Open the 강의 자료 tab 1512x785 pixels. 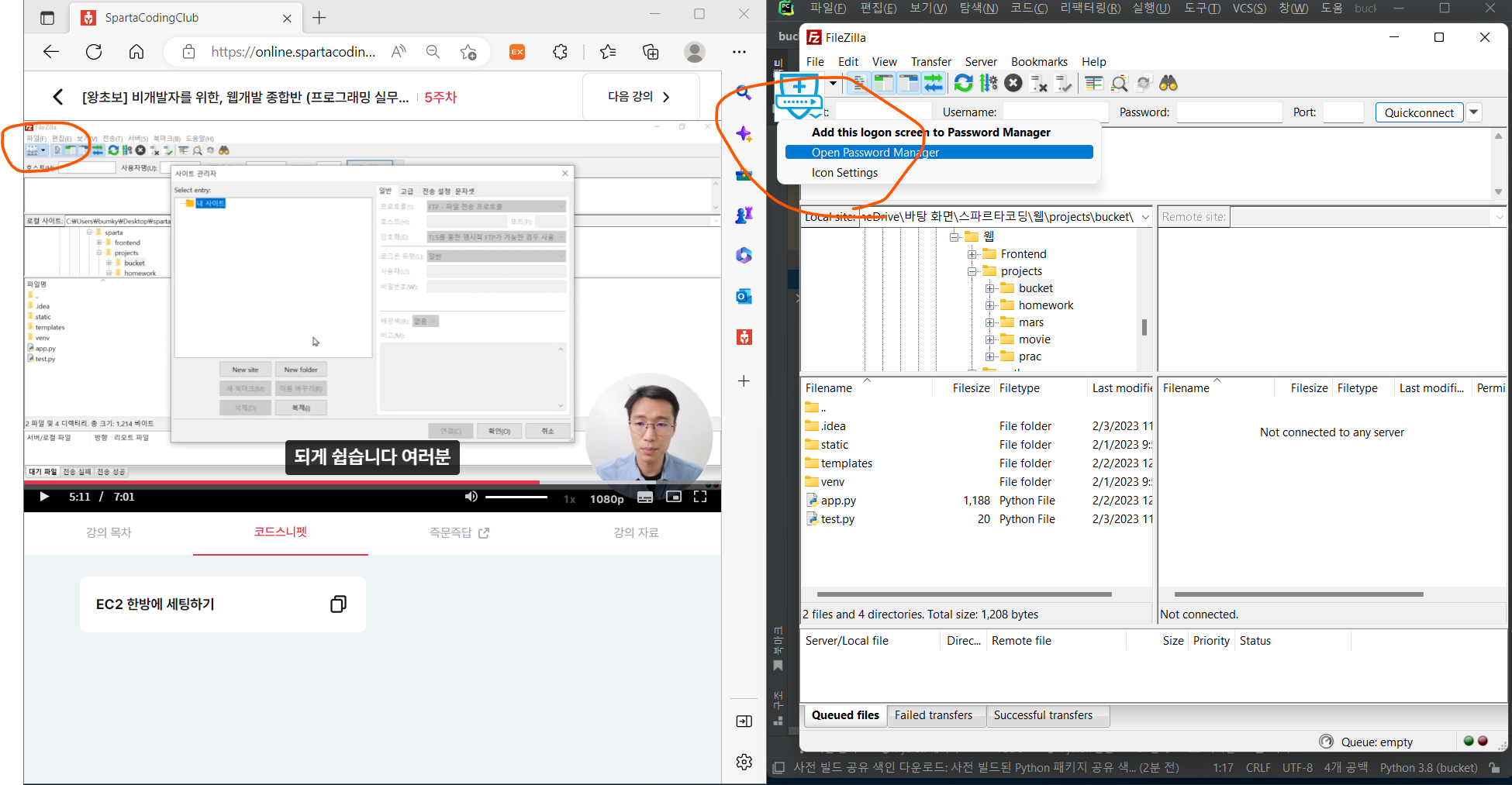coord(636,532)
